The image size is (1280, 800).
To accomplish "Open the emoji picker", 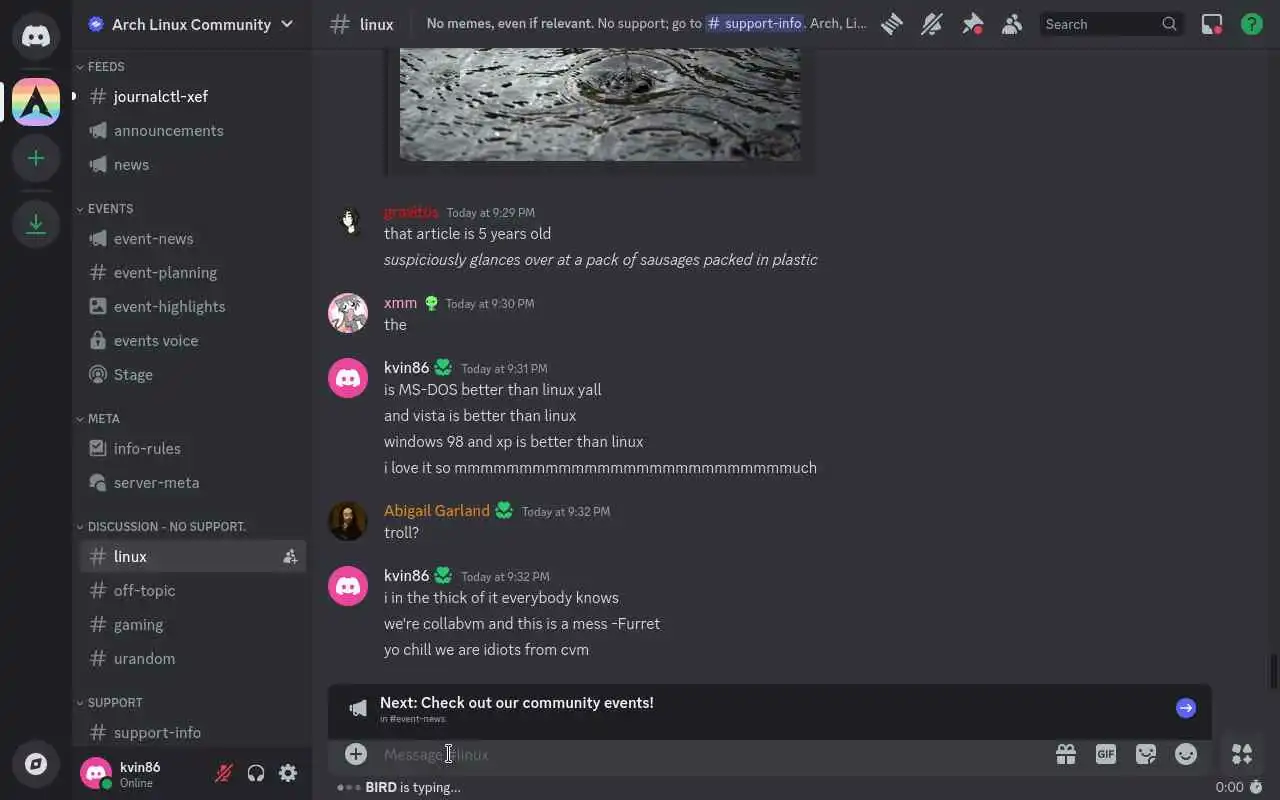I will pyautogui.click(x=1186, y=754).
